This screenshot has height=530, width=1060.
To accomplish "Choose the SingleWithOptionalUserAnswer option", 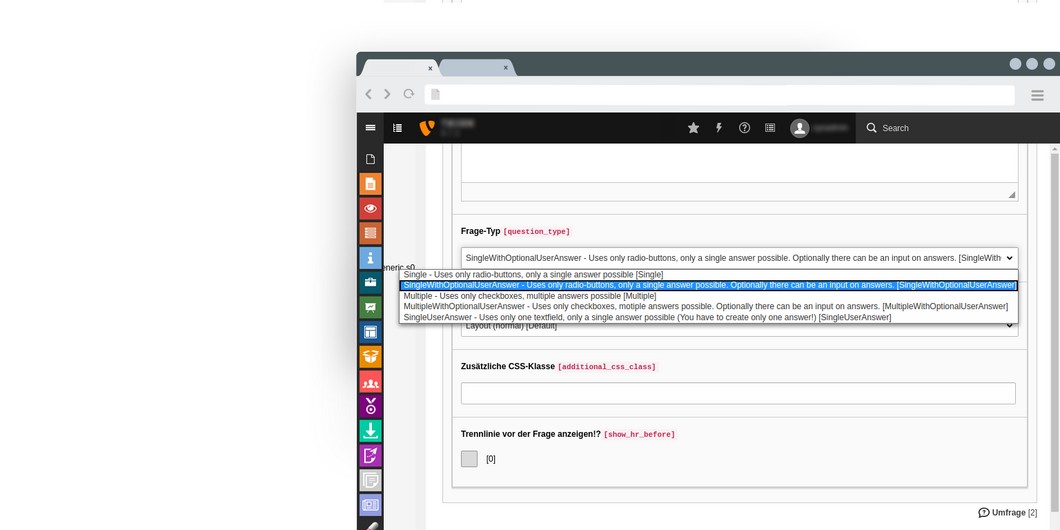I will pos(708,285).
